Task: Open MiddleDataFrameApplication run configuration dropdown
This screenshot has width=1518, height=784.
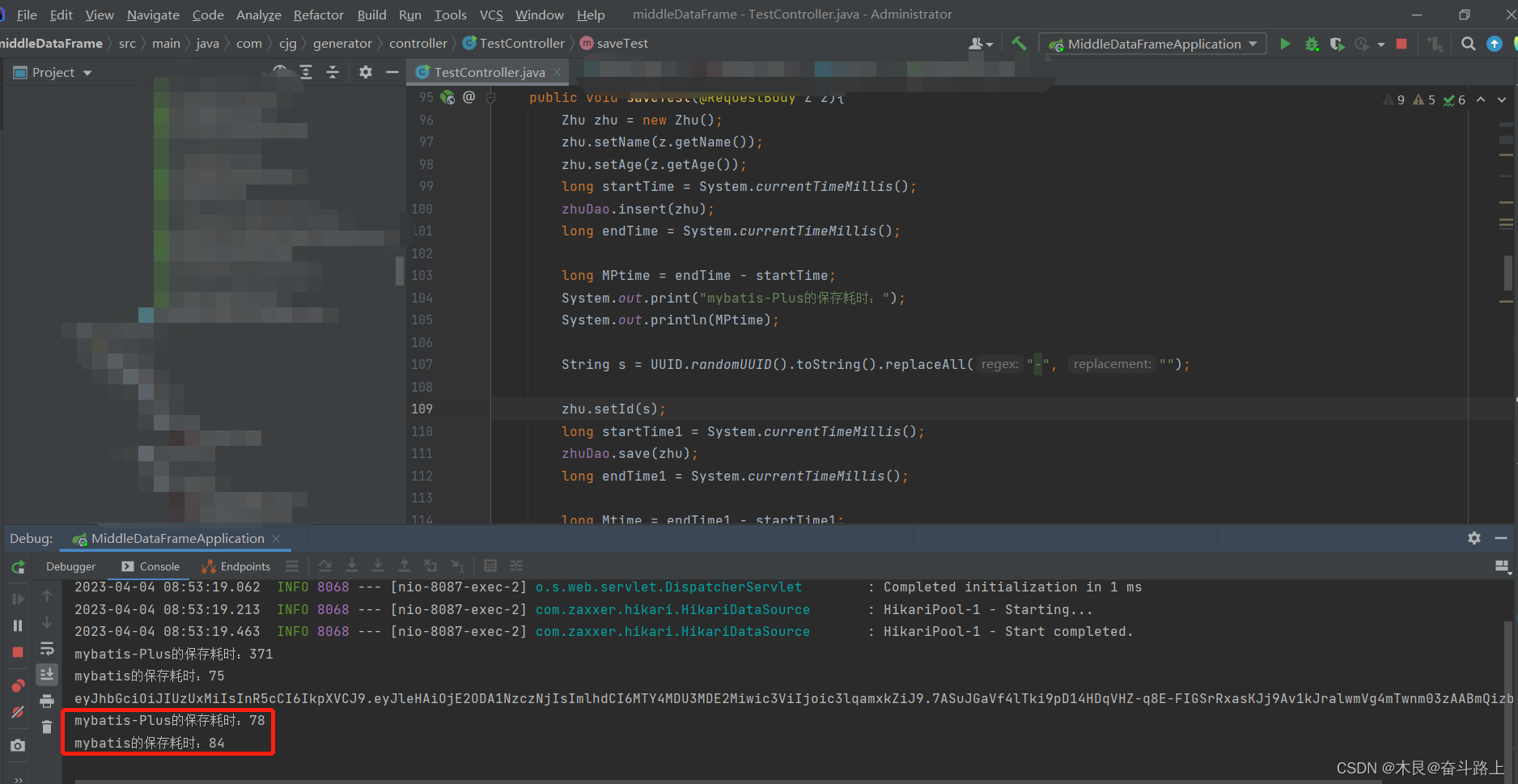Action: 1154,44
